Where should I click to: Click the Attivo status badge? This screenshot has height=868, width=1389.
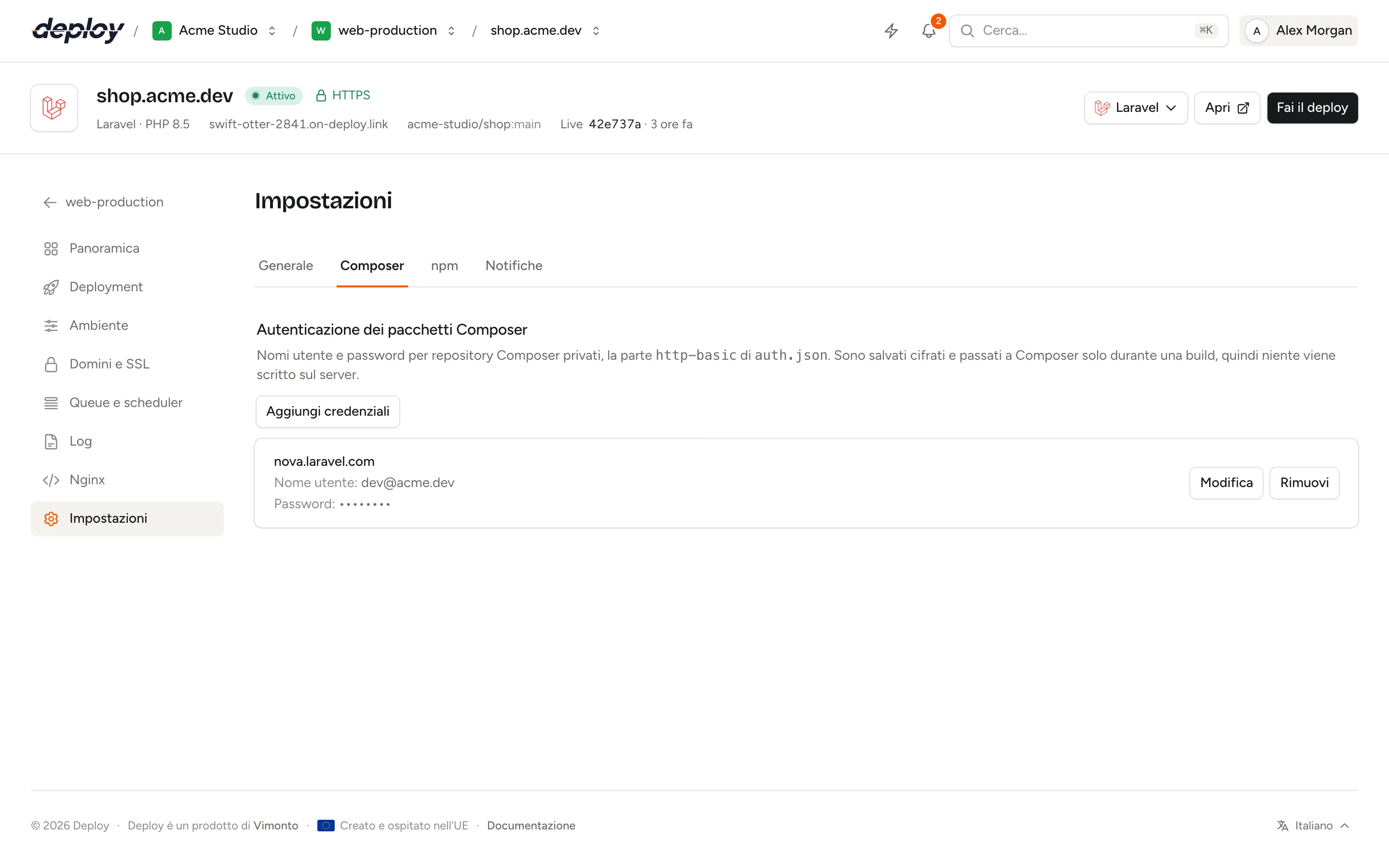click(x=274, y=96)
